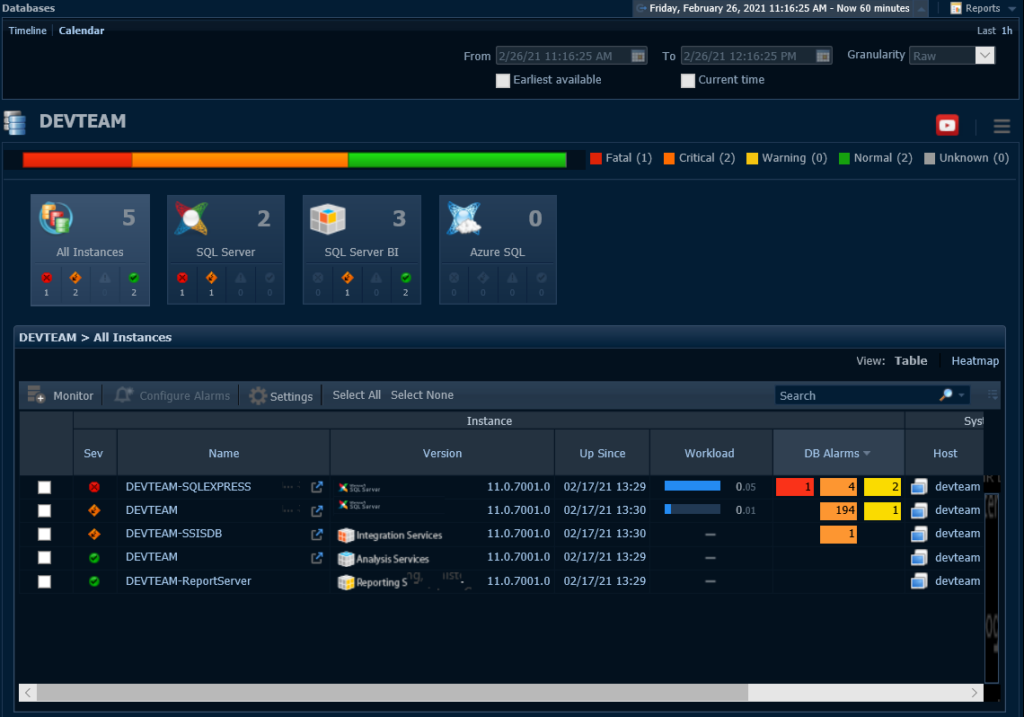This screenshot has height=717, width=1024.
Task: Open the From date calendar picker
Action: coord(638,56)
